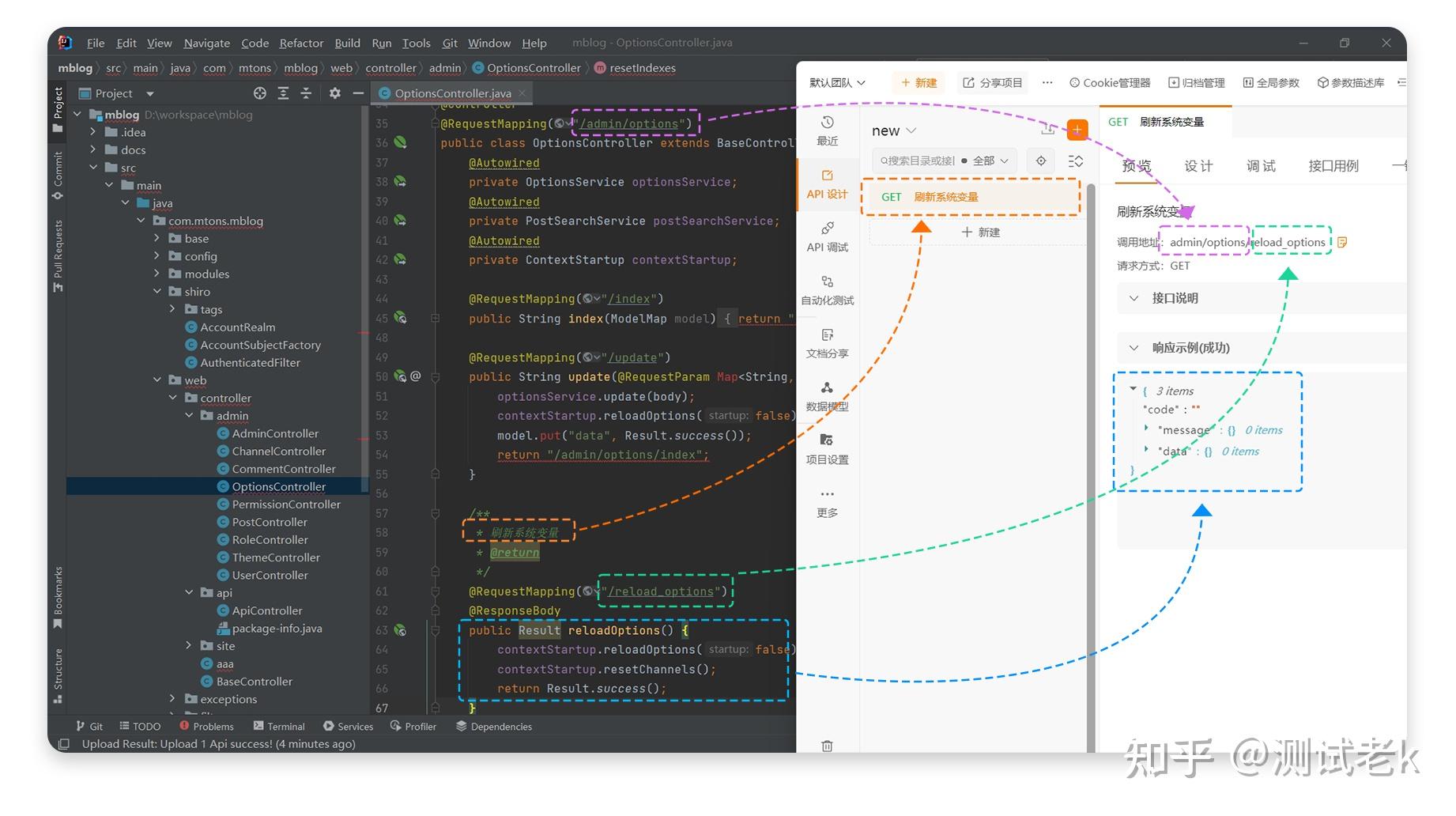Click the orange plus button beside new

[x=1077, y=130]
